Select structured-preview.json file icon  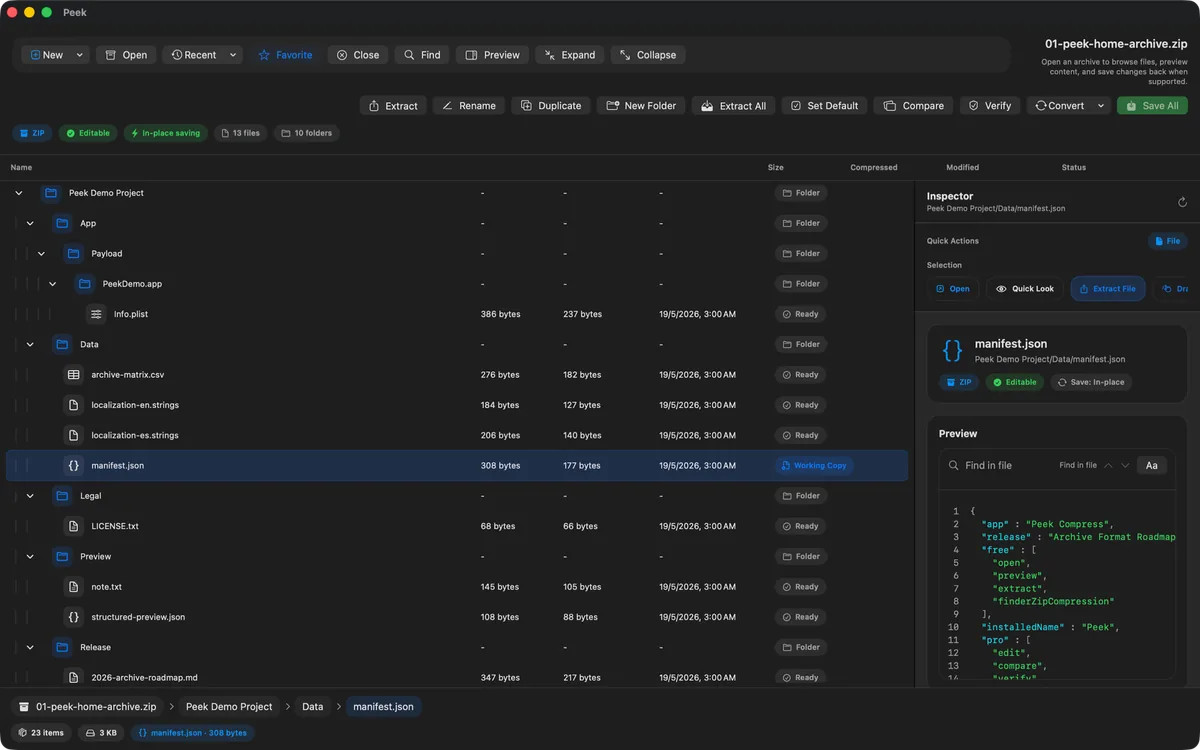click(x=73, y=617)
